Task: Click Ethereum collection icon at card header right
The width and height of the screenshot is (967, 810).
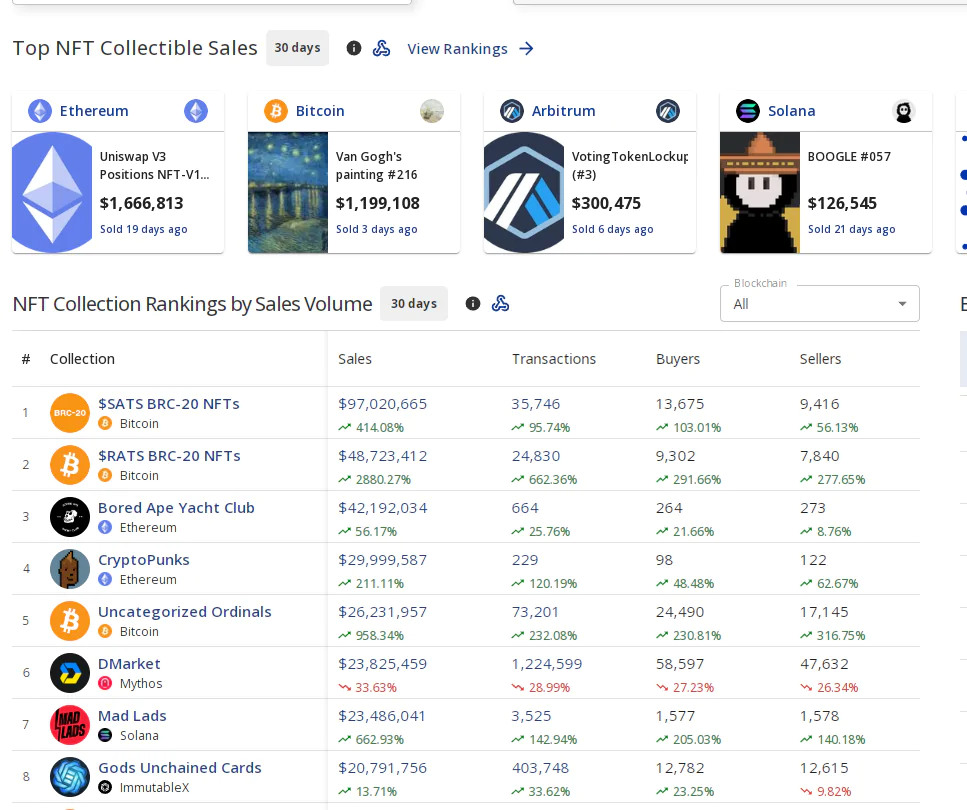Action: (196, 111)
